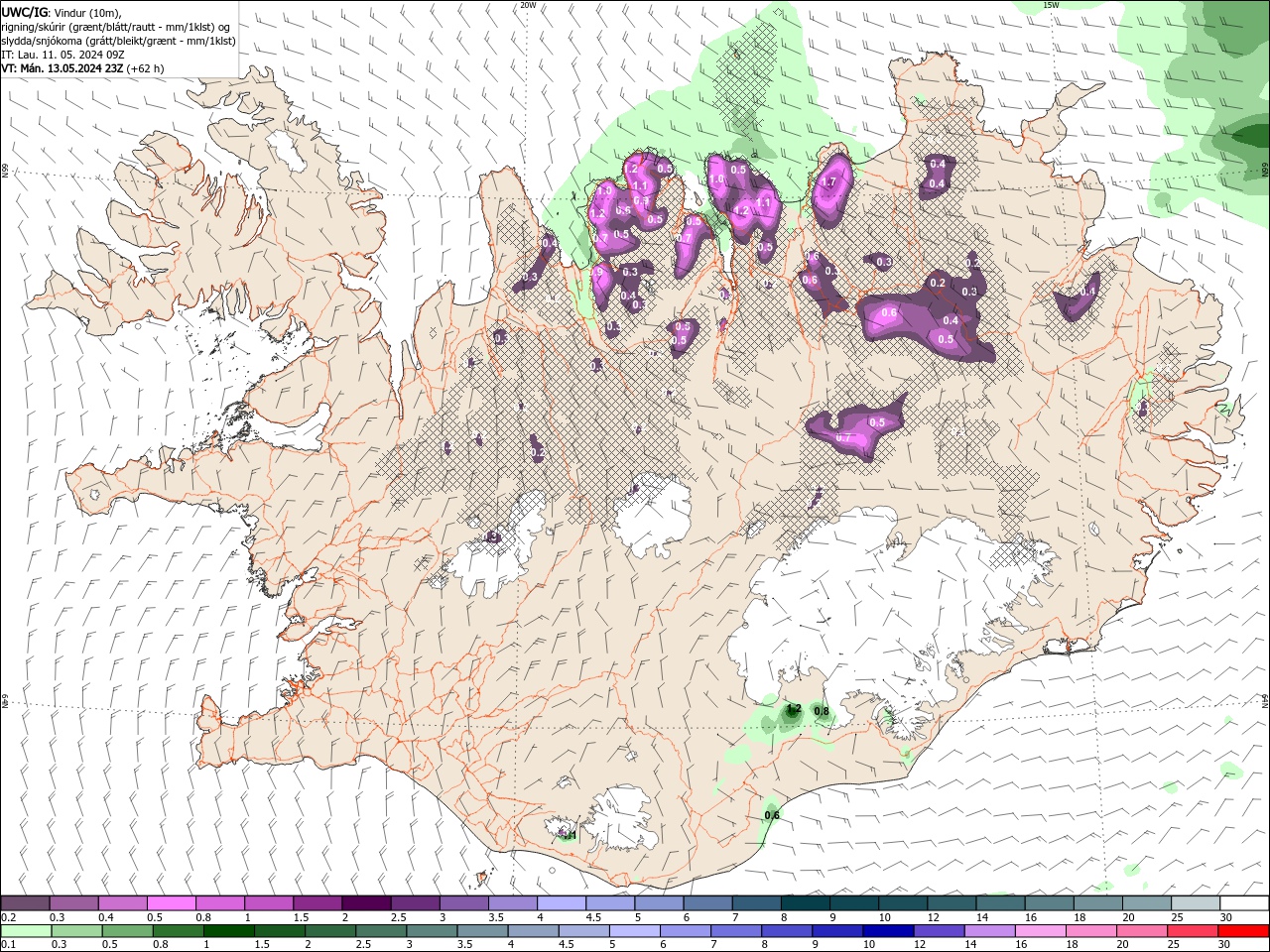Click the '25' label under the upper legend
1270x952 pixels.
point(1176,917)
